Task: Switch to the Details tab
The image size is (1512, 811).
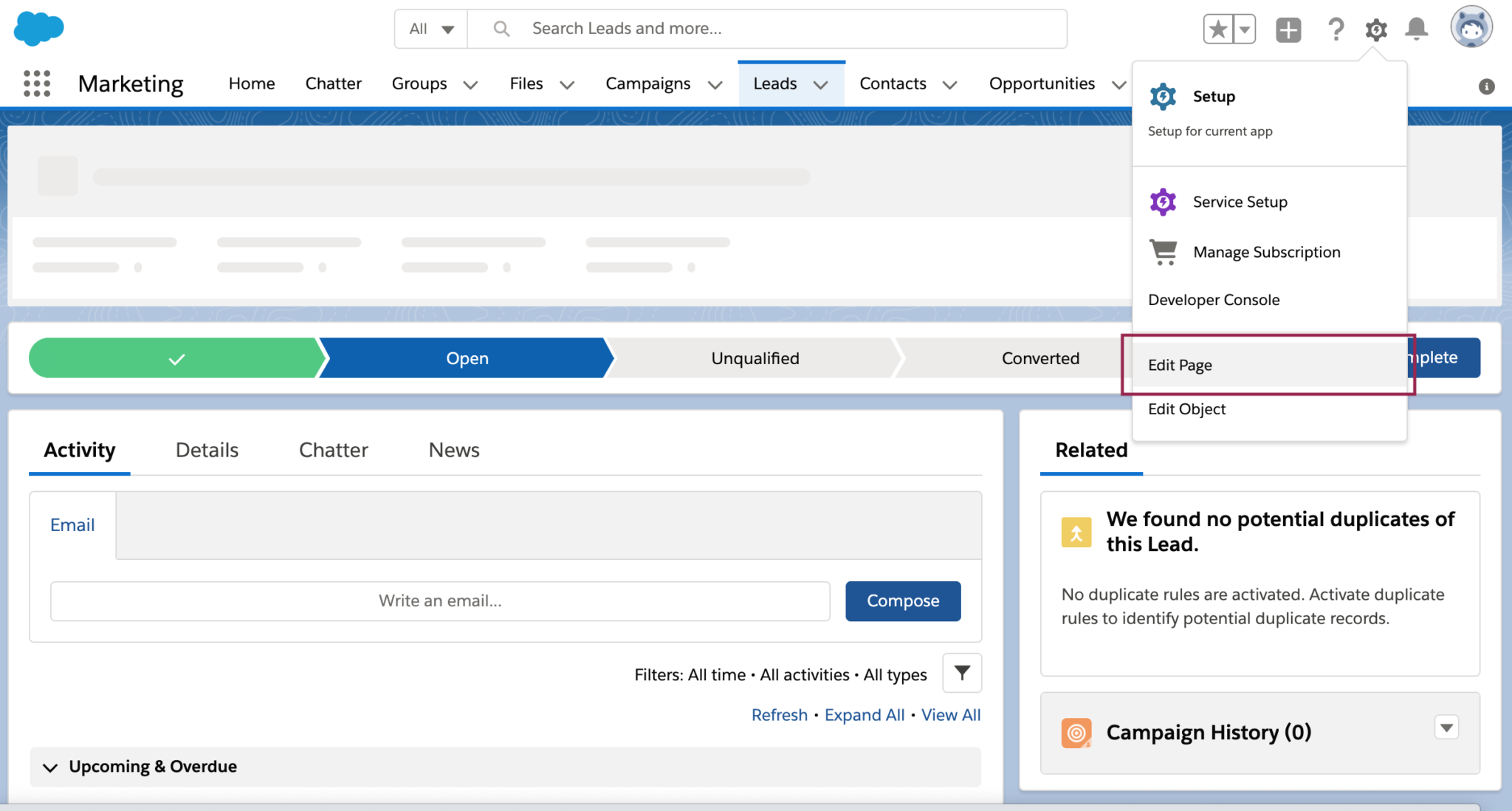Action: click(x=207, y=450)
